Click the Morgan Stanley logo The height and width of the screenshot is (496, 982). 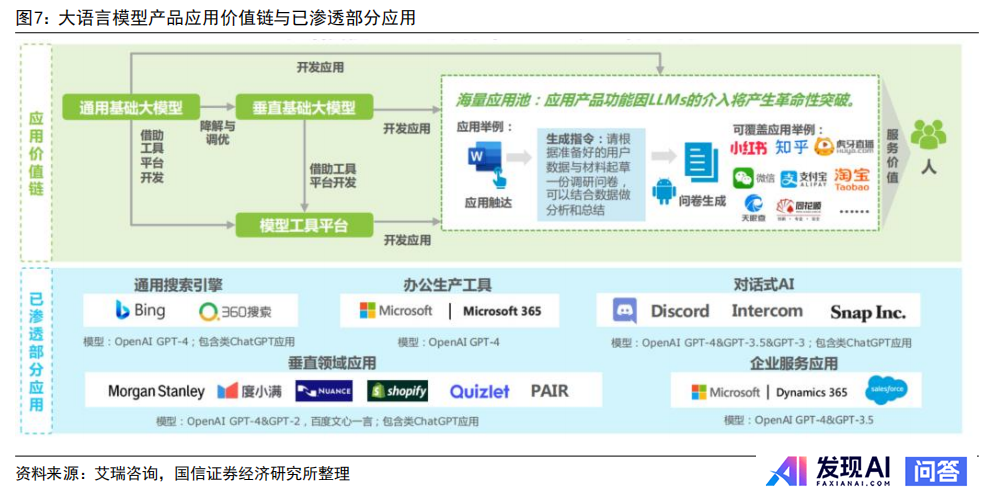point(156,391)
